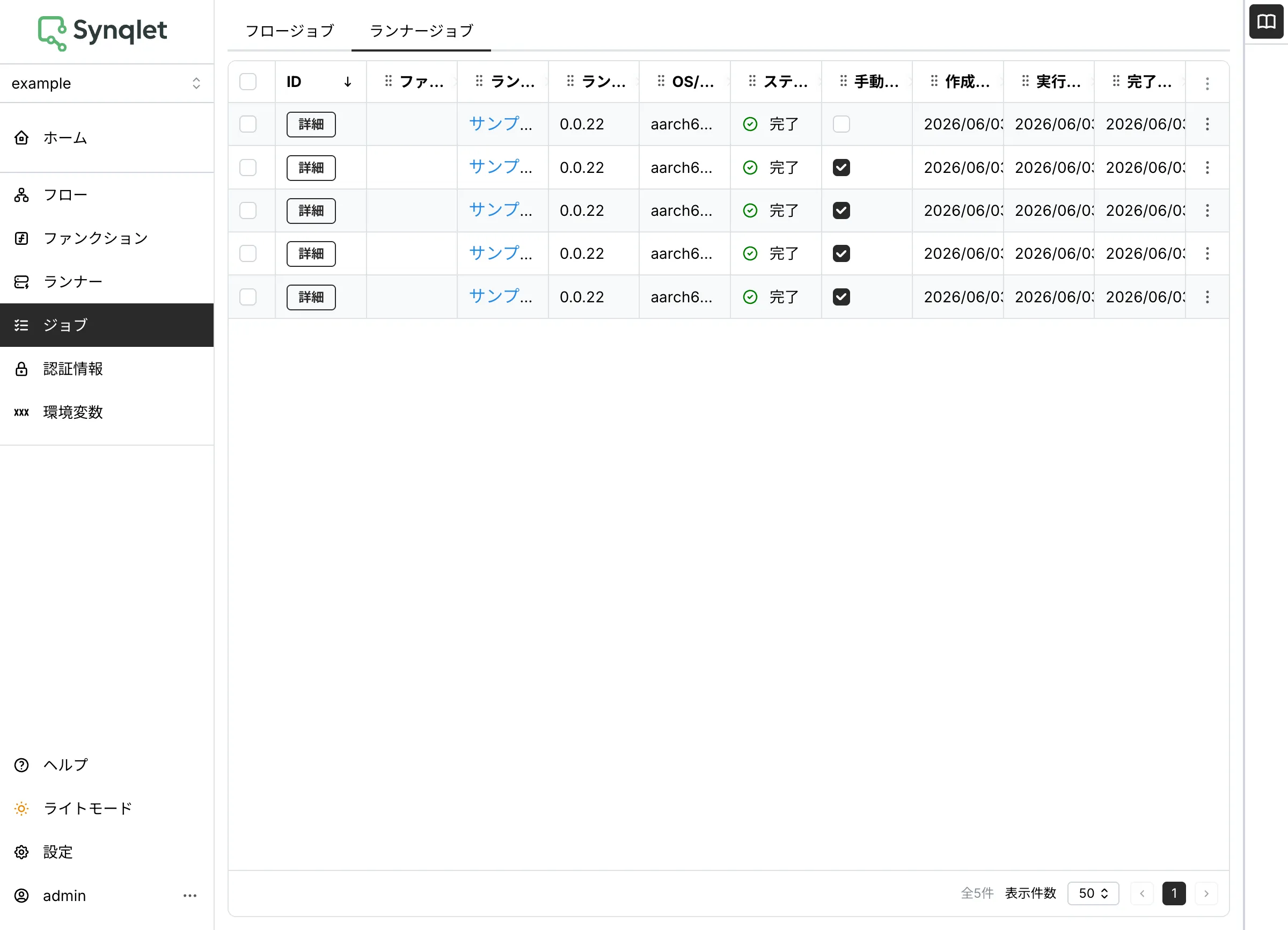Image resolution: width=1288 pixels, height=930 pixels.
Task: Select second row checkbox
Action: [x=247, y=168]
